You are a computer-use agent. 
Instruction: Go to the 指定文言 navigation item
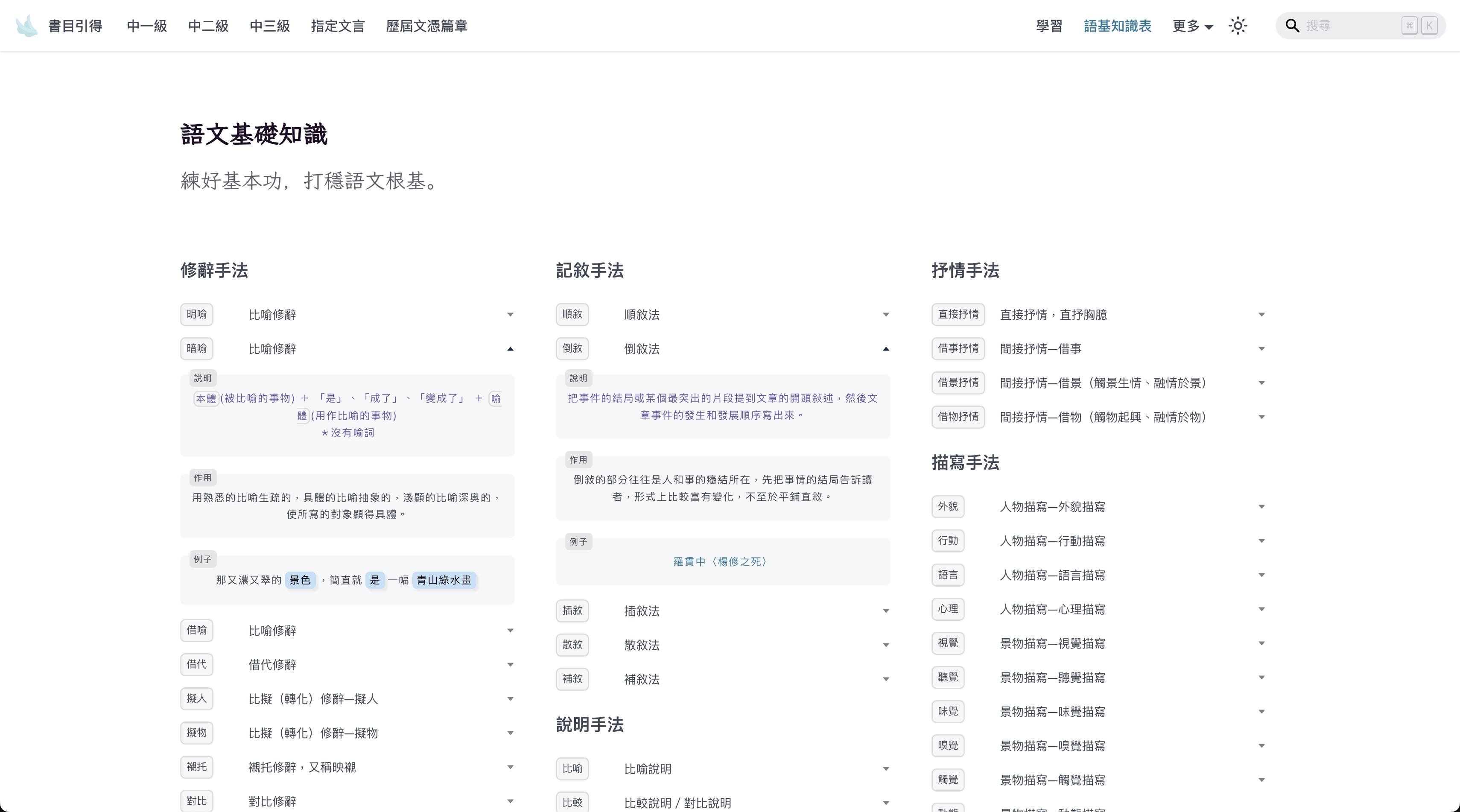point(338,26)
